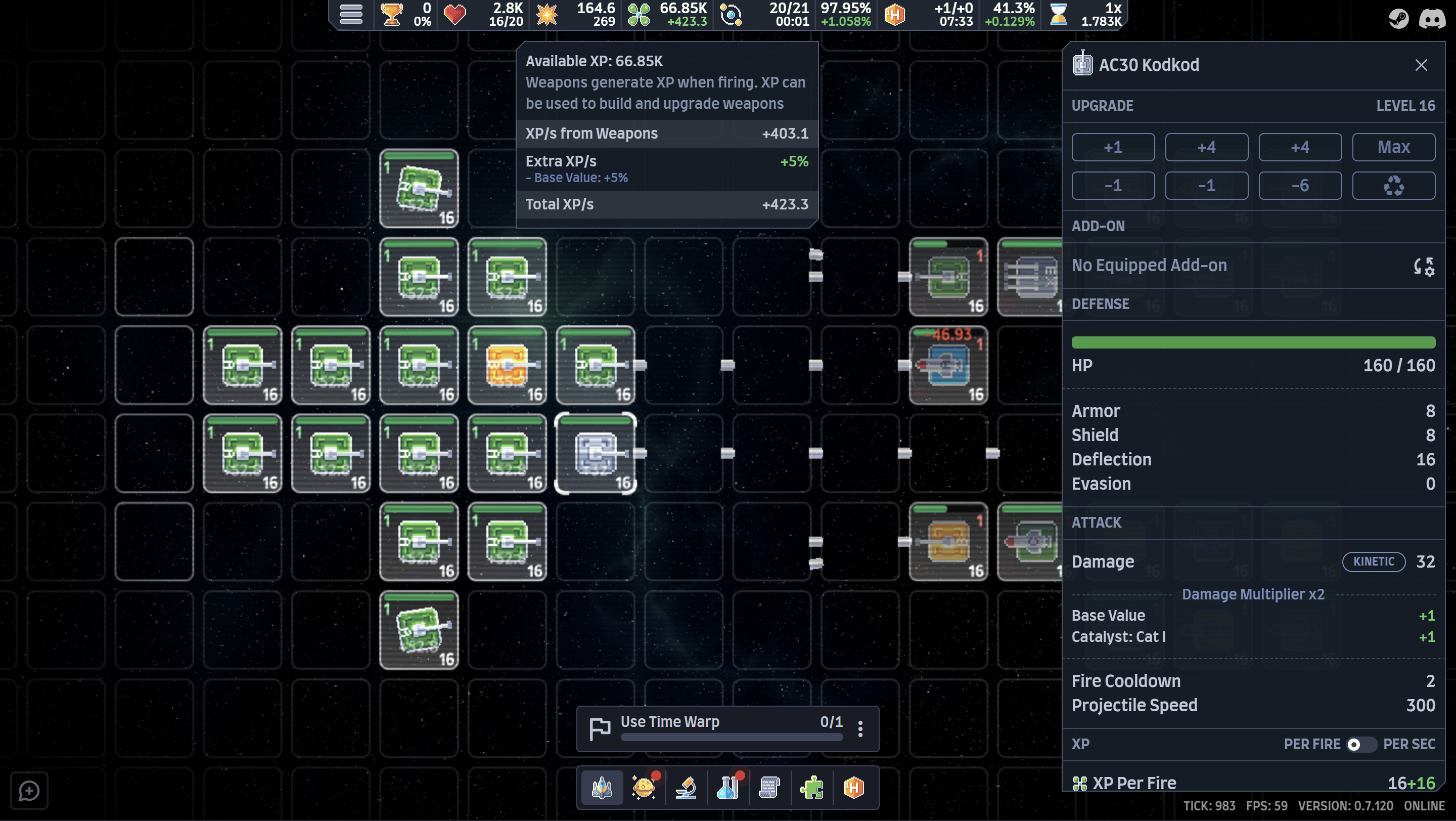Click the -6 downgrade button

point(1300,186)
